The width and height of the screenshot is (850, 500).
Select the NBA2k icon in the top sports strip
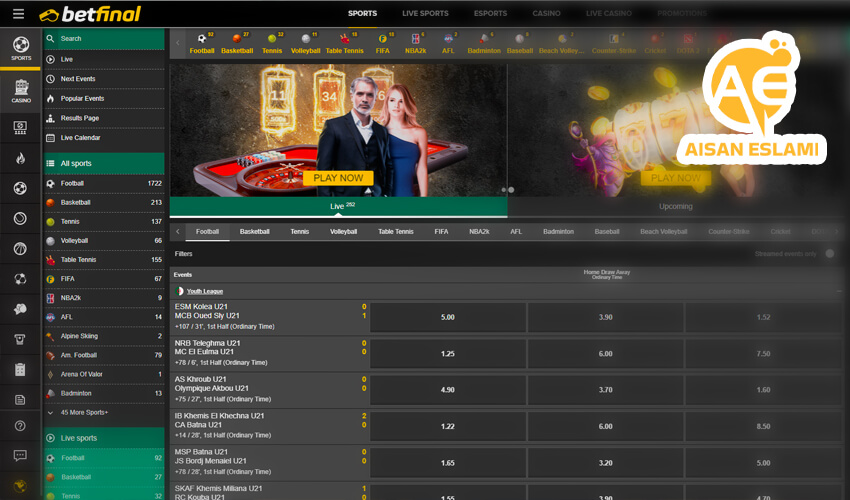tap(415, 43)
